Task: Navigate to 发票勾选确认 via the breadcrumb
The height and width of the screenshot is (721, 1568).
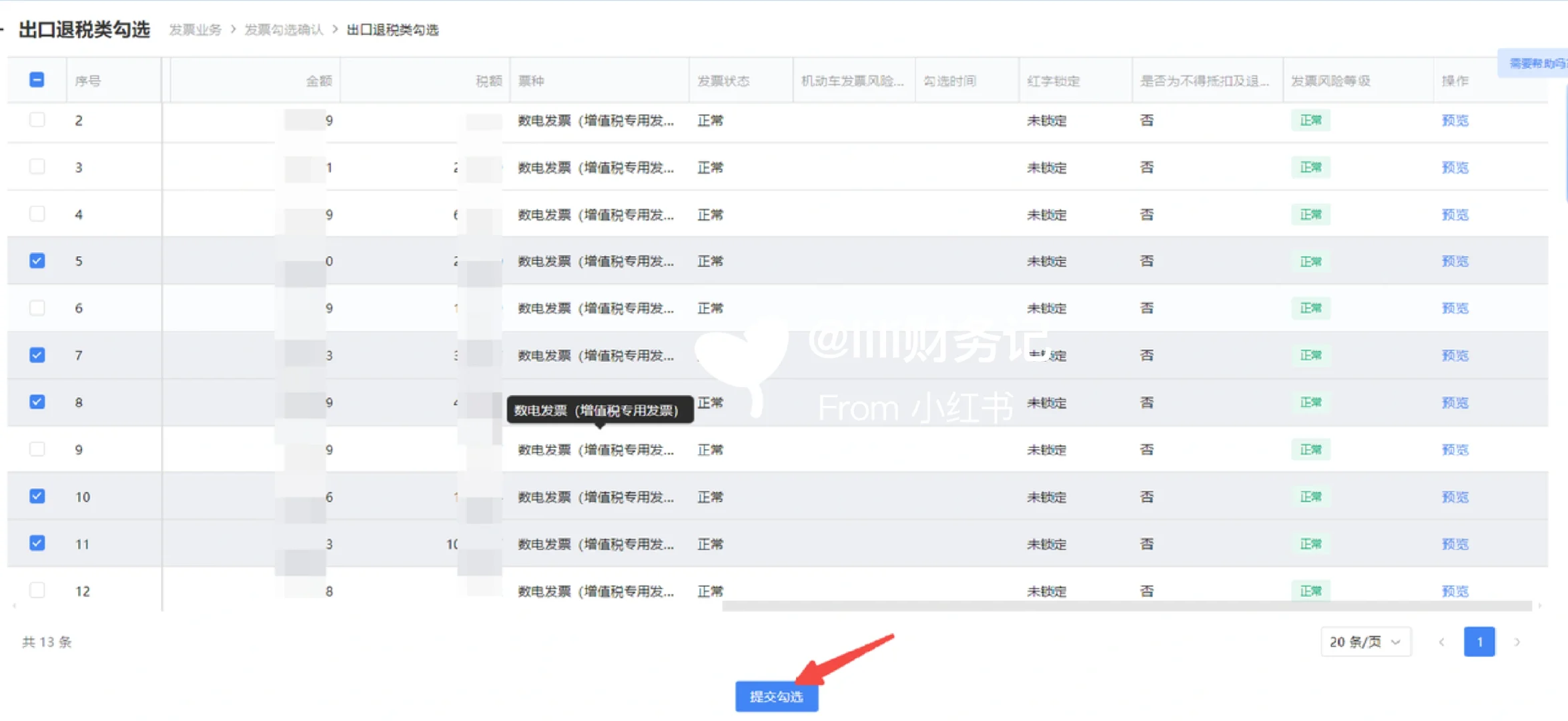Action: [283, 30]
